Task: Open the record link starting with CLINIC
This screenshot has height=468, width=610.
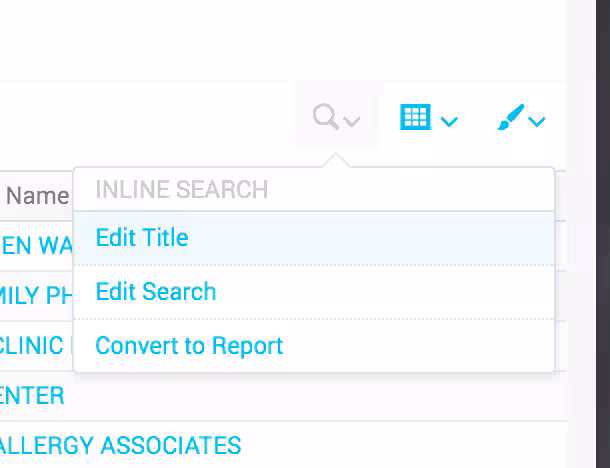Action: 32,346
